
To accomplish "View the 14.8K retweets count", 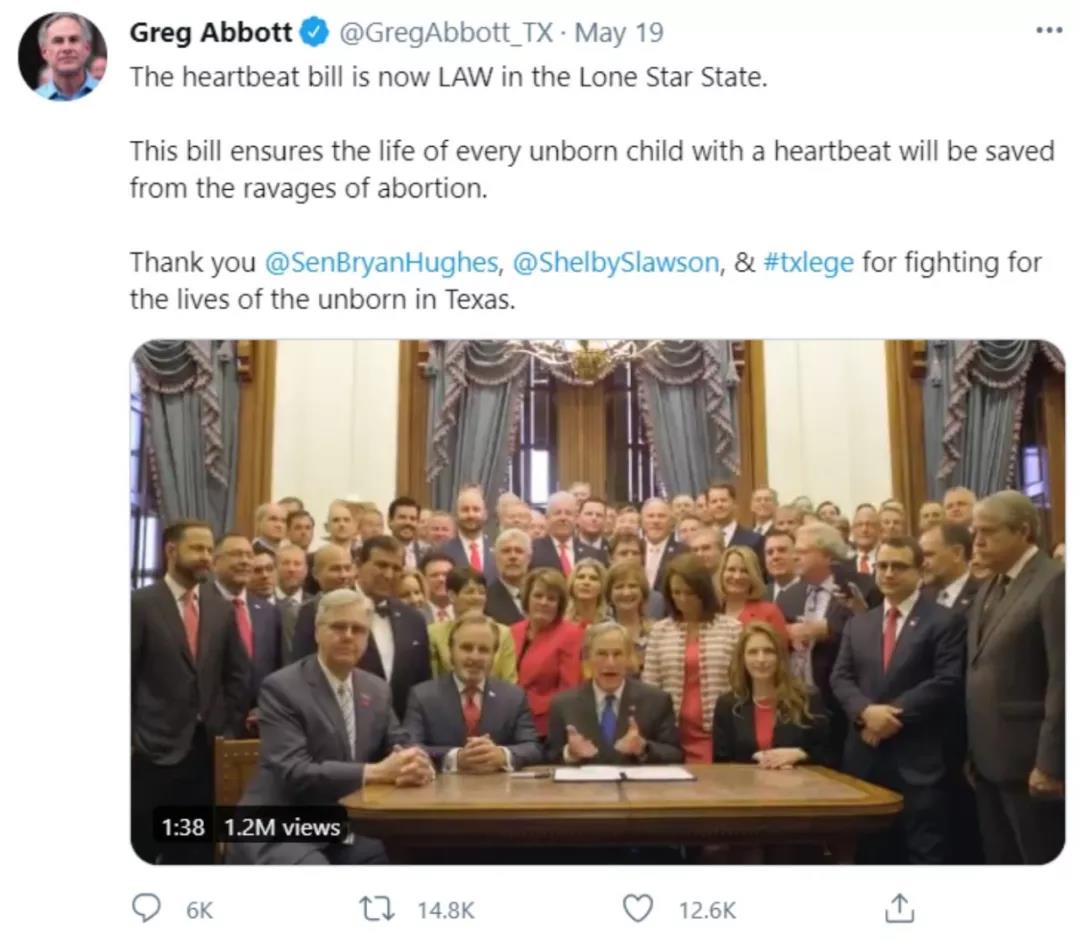I will (446, 910).
